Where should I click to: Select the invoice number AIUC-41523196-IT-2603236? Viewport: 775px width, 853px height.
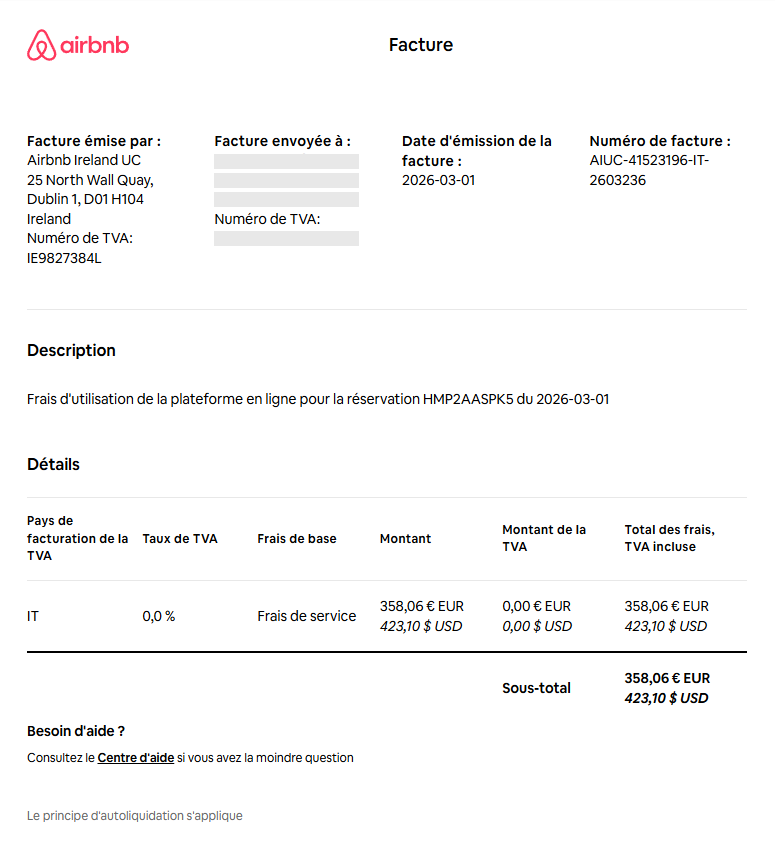[649, 170]
